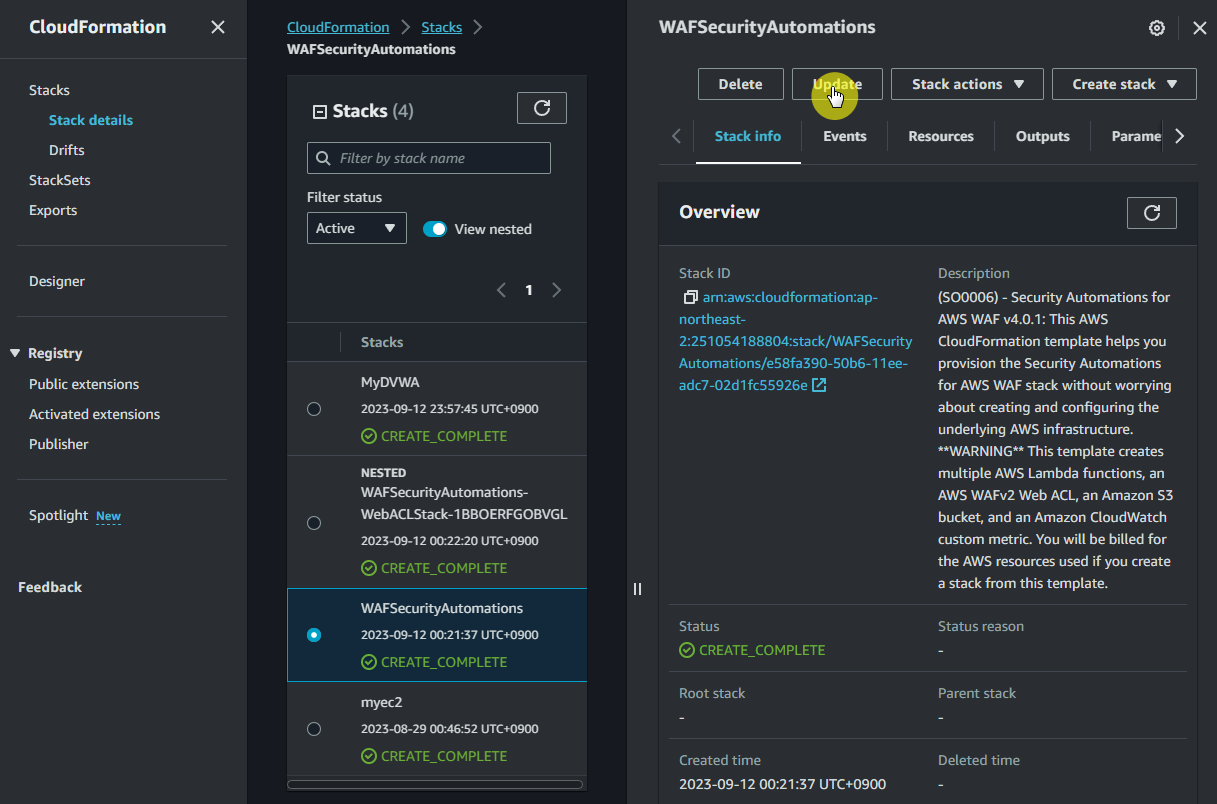
Task: Click the Overview CREATE_COMPLETE status
Action: pyautogui.click(x=752, y=650)
